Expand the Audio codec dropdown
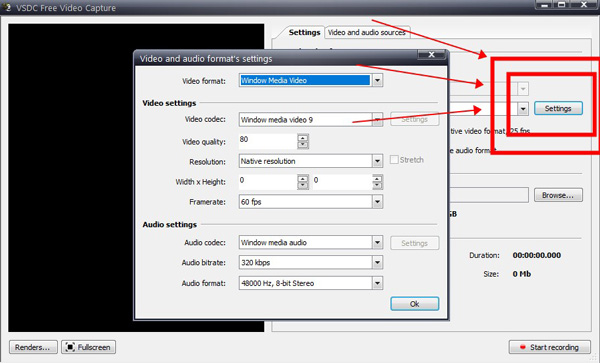This screenshot has height=363, width=600. [x=377, y=243]
